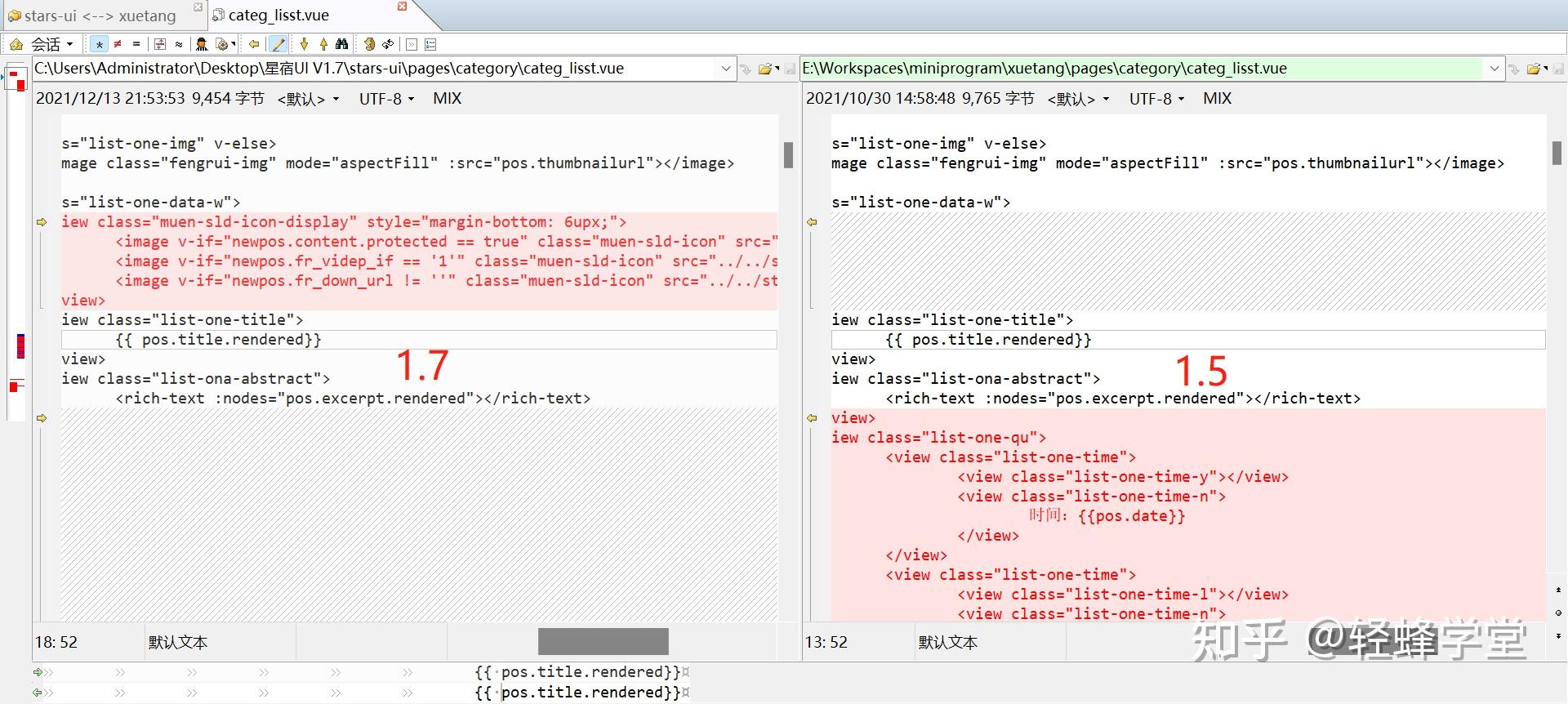Click right gutter arrow at list-one-qu block
The height and width of the screenshot is (704, 1568).
[812, 418]
